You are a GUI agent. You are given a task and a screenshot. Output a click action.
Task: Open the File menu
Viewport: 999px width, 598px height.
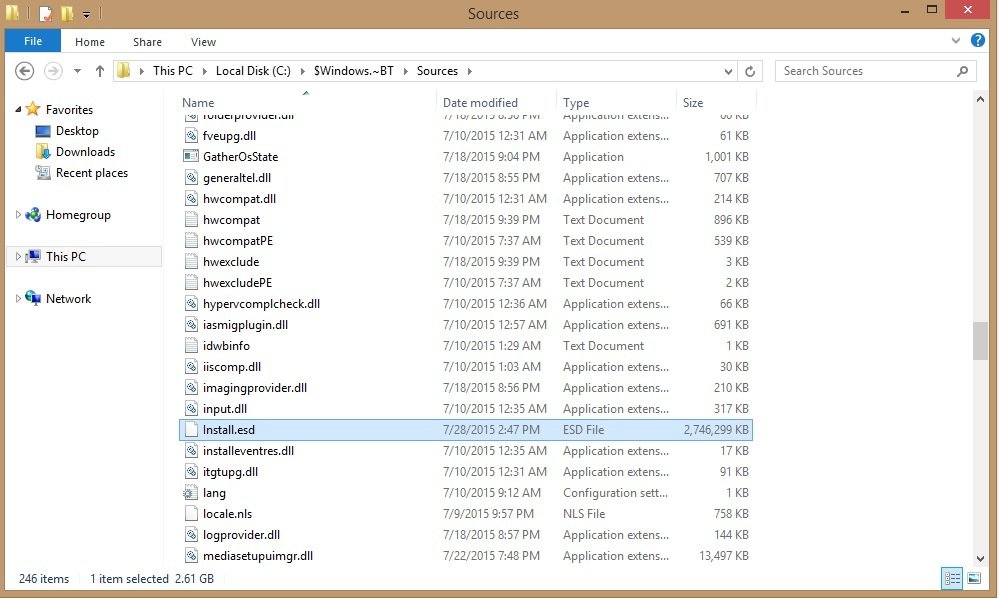[33, 42]
